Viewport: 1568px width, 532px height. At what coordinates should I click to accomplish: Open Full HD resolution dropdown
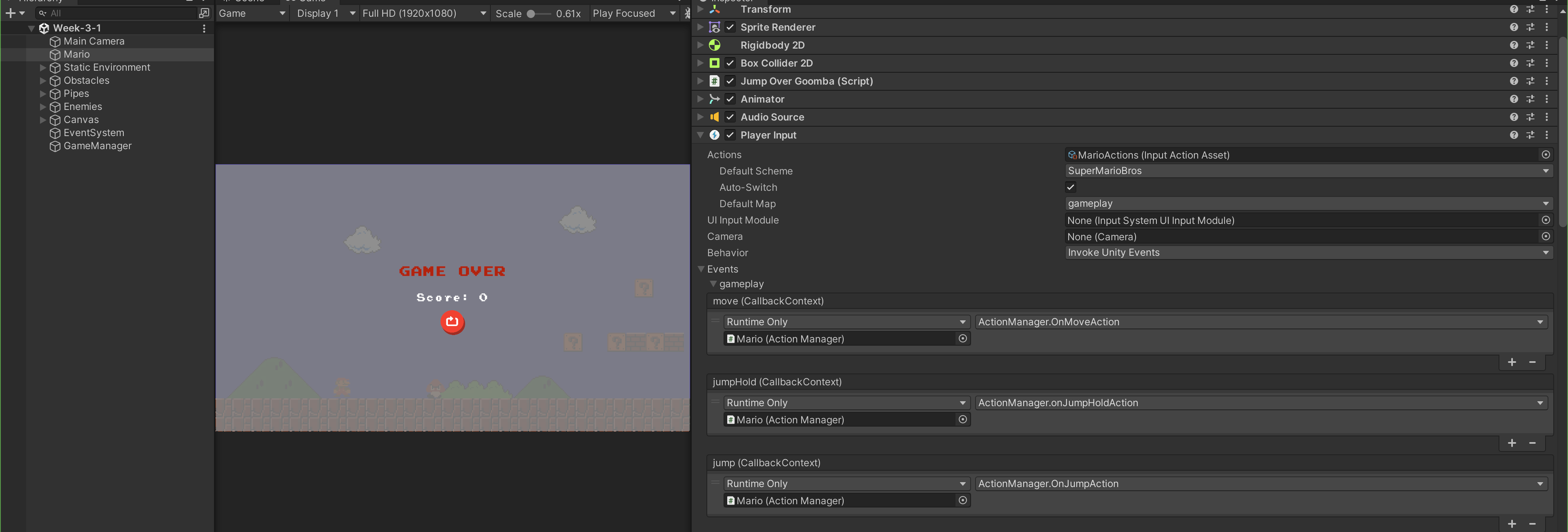tap(424, 13)
